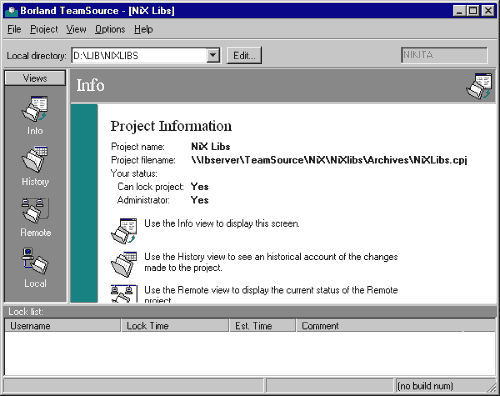This screenshot has height=396, width=500.
Task: Click the Remote view icon beside its description
Action: pos(124,294)
